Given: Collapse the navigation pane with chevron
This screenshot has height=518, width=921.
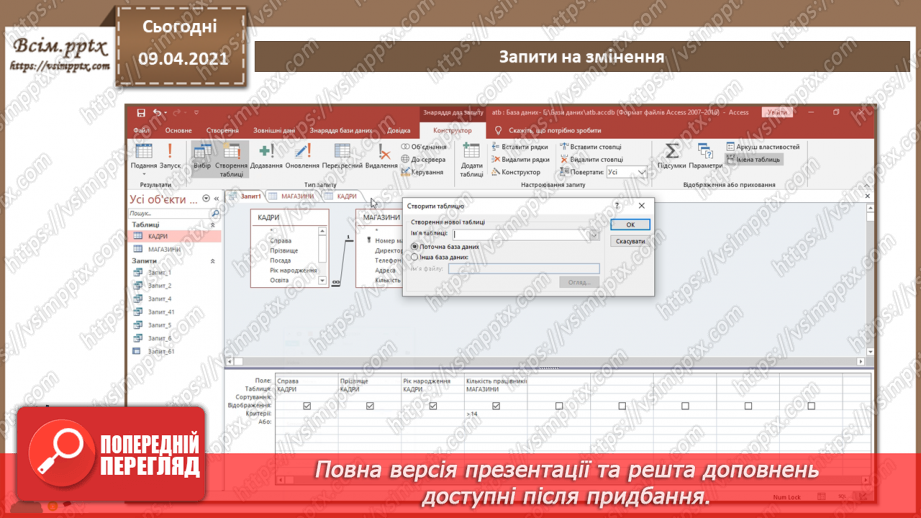Looking at the screenshot, I should pos(216,199).
